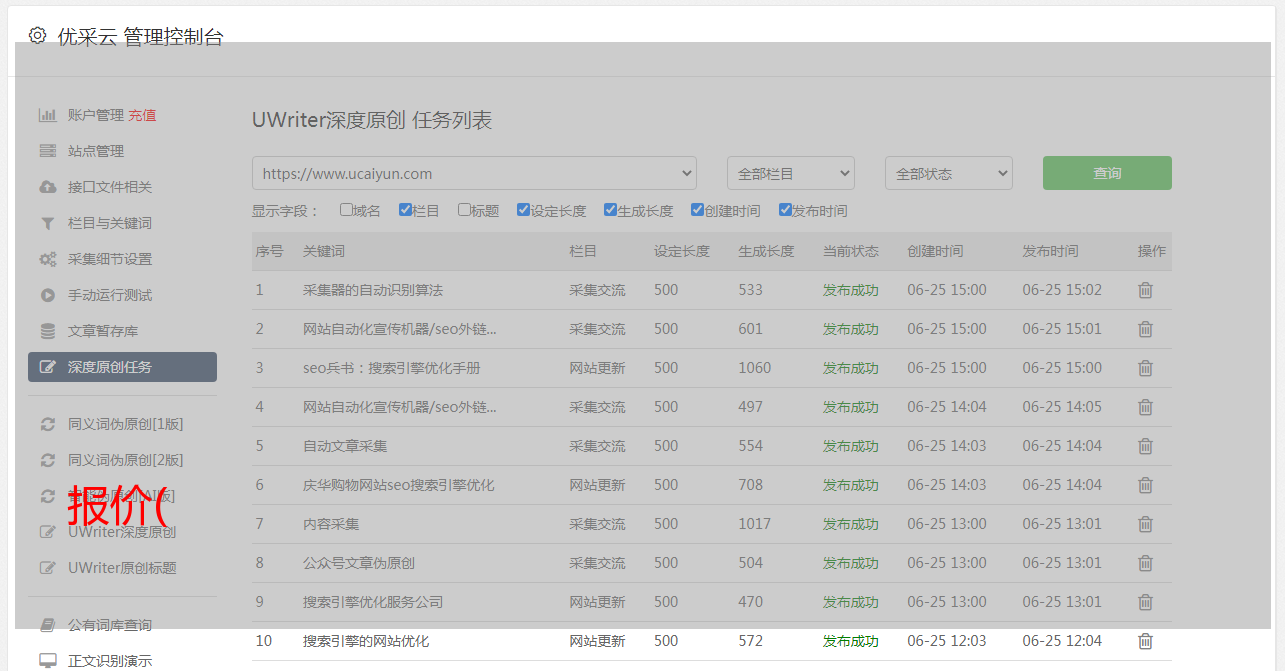Enable the 域名 display field checkbox

click(x=346, y=210)
